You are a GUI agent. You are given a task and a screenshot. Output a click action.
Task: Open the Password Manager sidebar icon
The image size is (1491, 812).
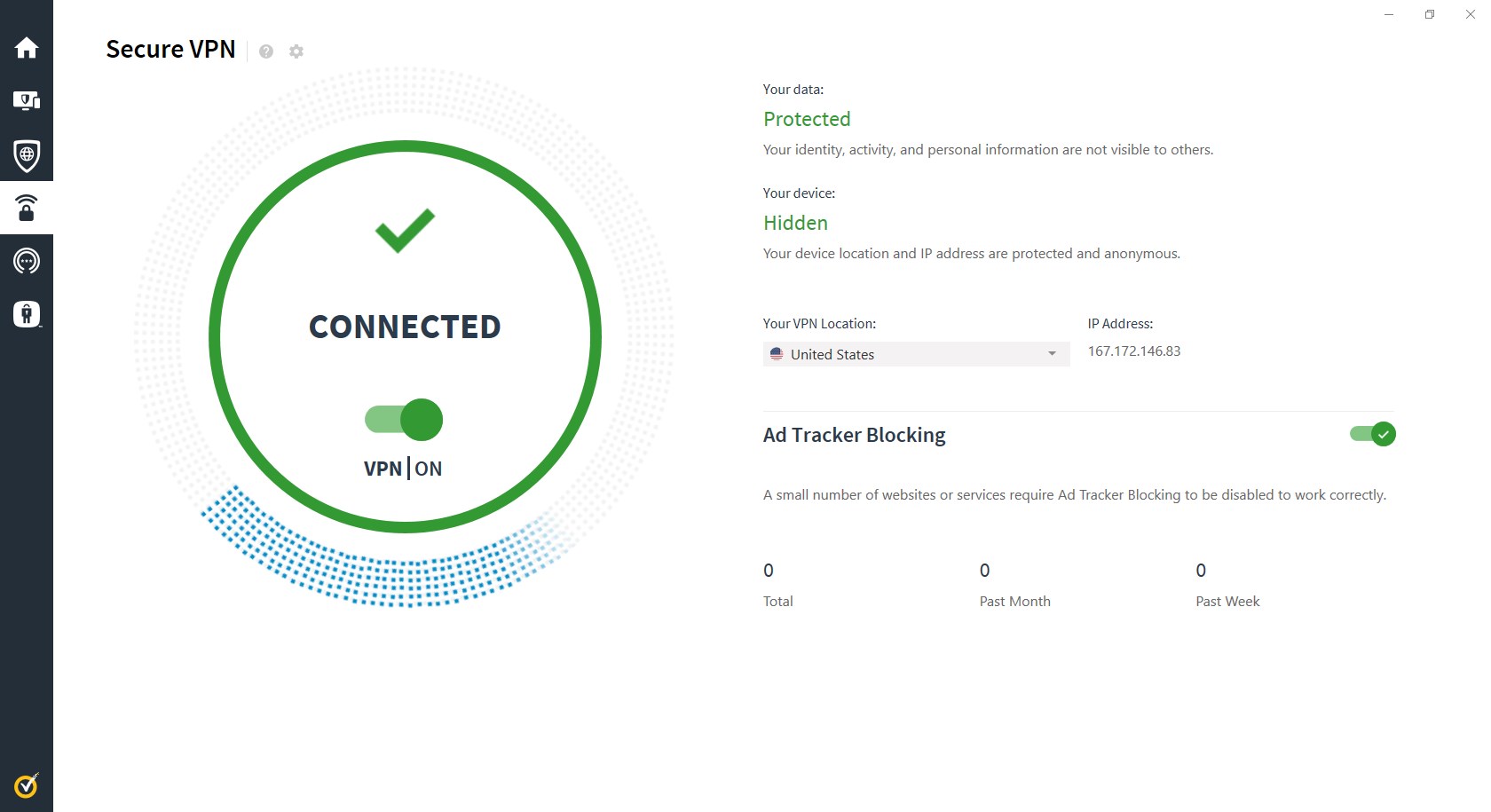(27, 314)
